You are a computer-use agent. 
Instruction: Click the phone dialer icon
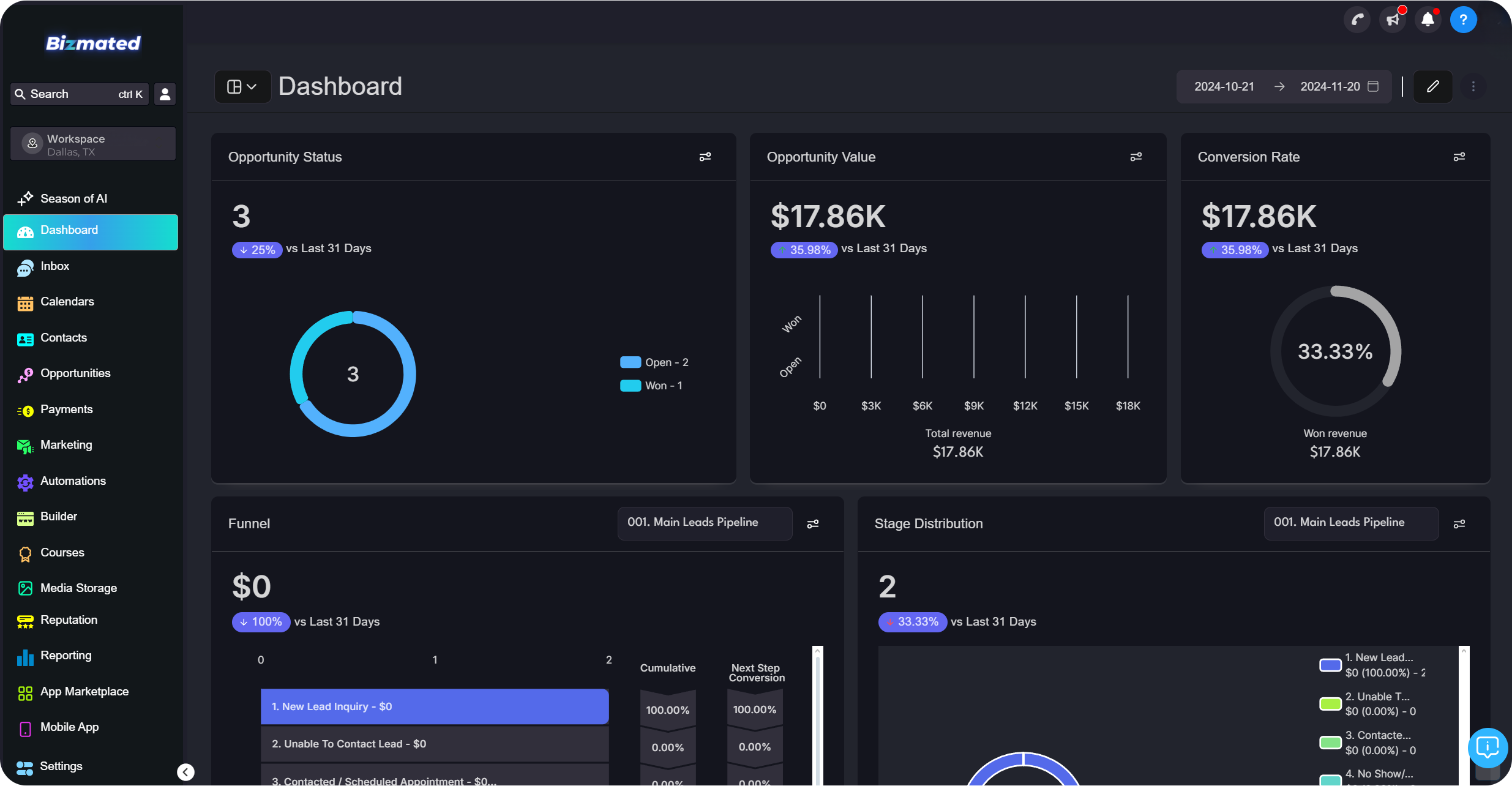pyautogui.click(x=1357, y=20)
